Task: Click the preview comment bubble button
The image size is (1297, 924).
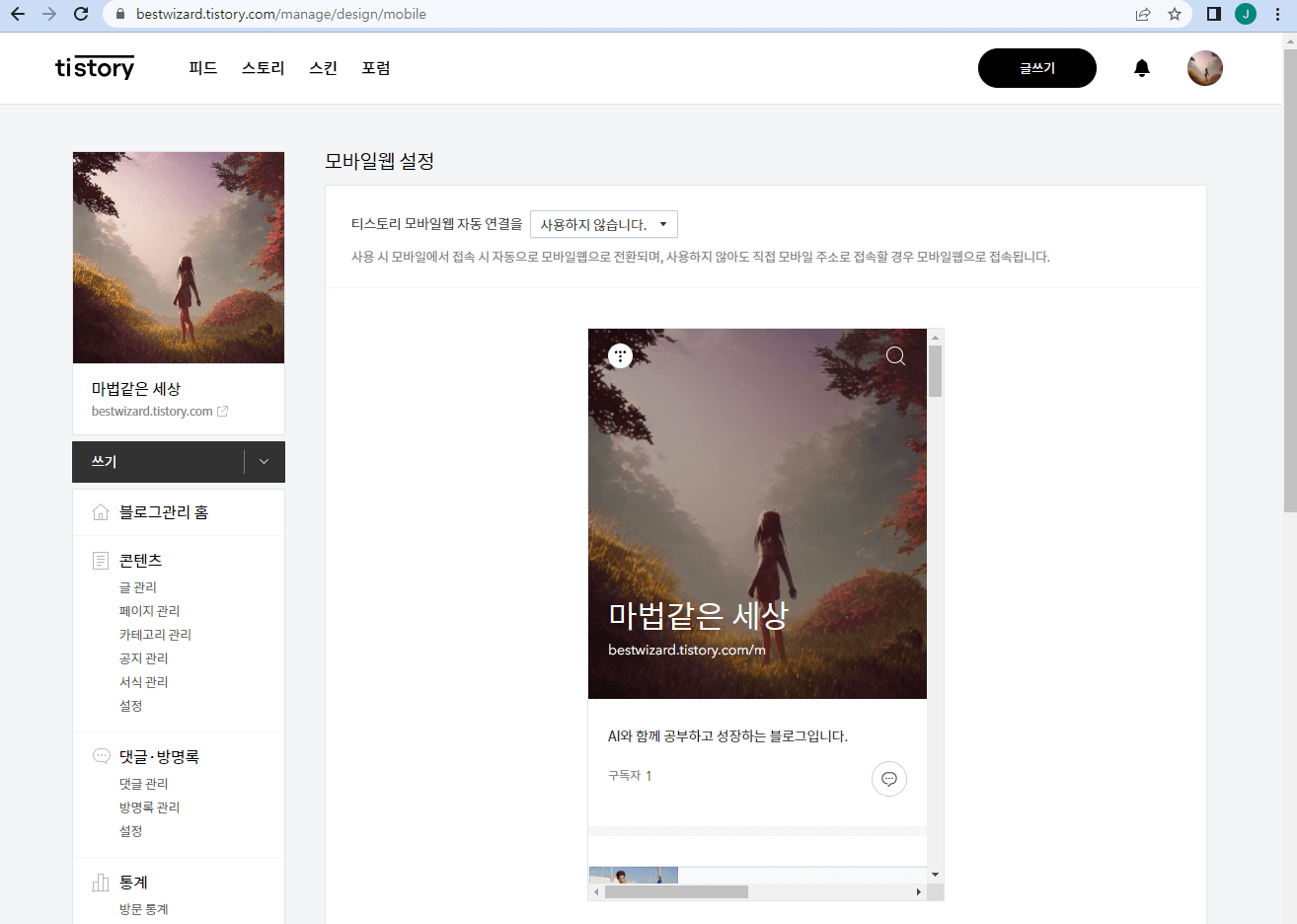Action: [889, 779]
